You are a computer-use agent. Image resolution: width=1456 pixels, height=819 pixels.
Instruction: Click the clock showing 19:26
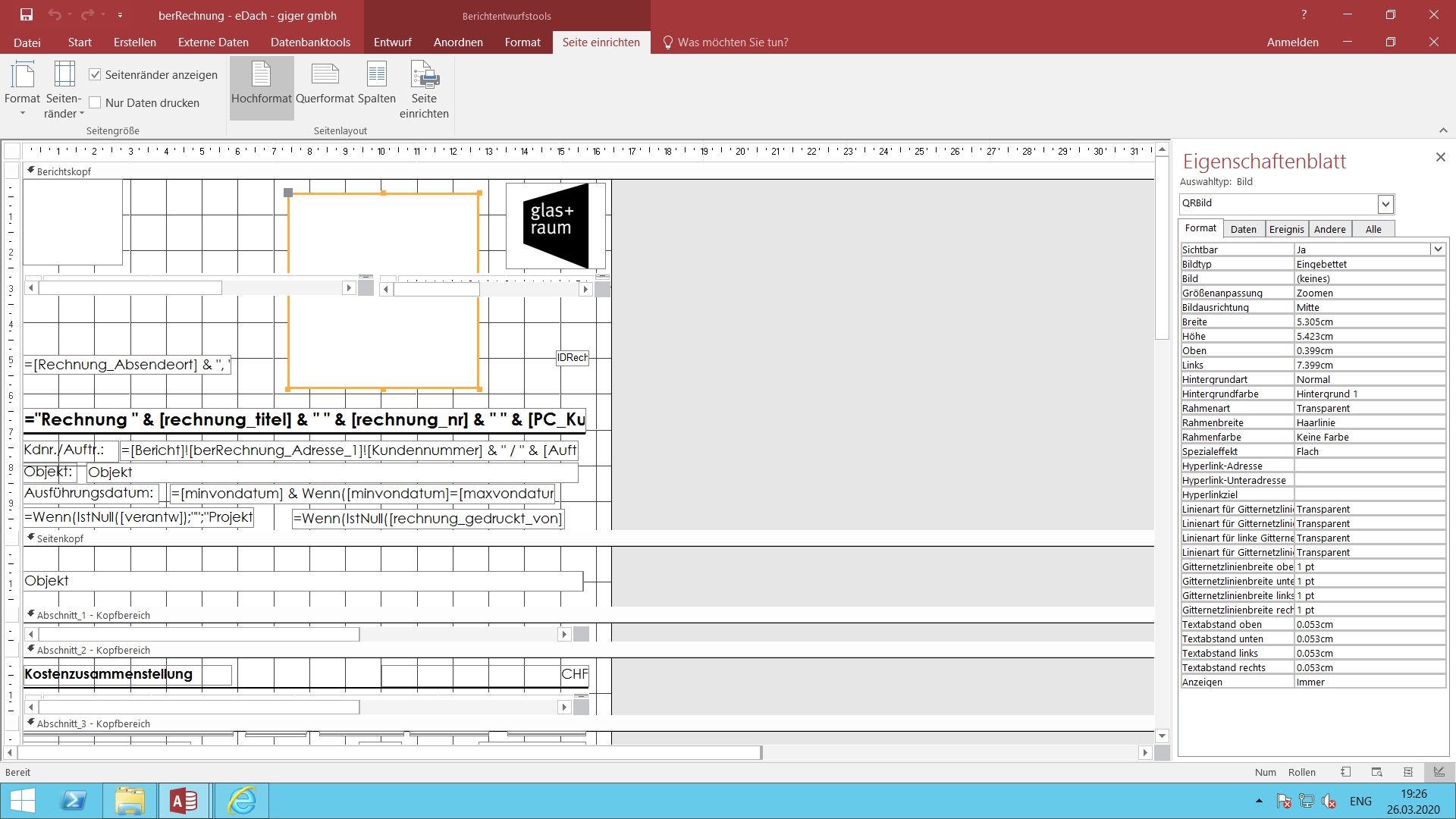1414,794
